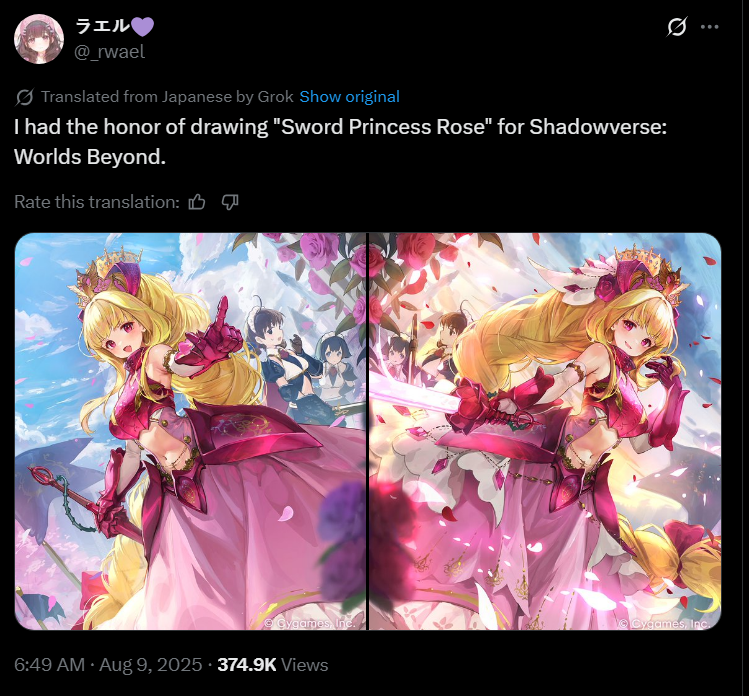Open the right Sword Princess Rose artwork
This screenshot has height=696, width=749.
pos(545,431)
